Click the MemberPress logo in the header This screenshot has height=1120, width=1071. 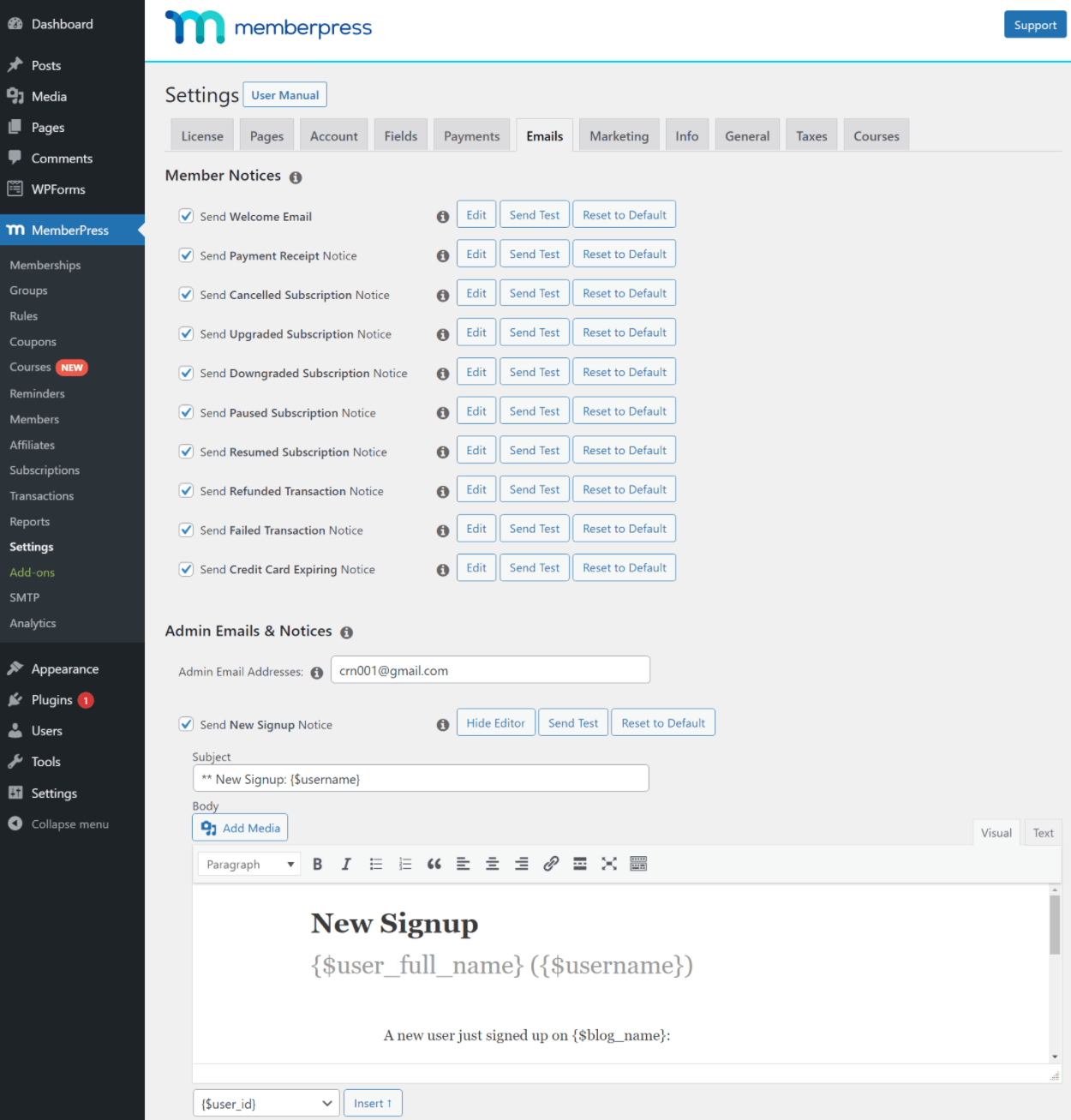click(268, 27)
